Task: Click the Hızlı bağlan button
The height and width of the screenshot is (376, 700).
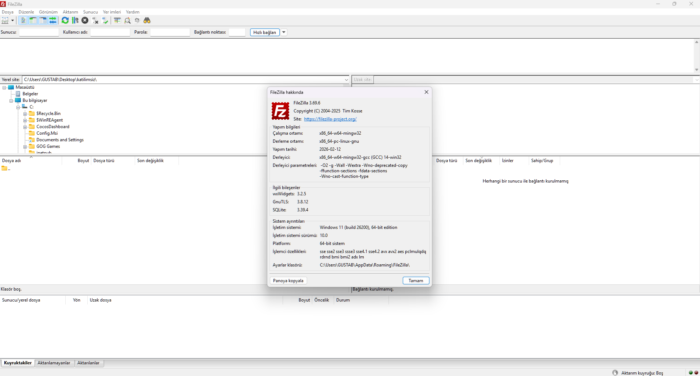Action: tap(265, 32)
